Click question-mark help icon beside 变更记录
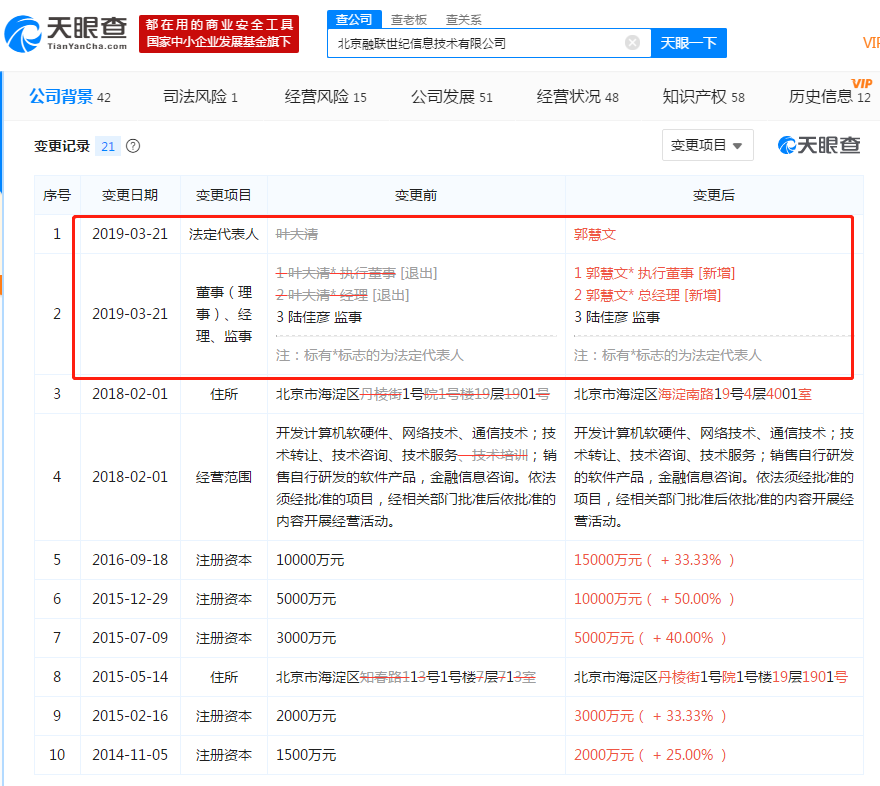The height and width of the screenshot is (786, 880). (131, 146)
